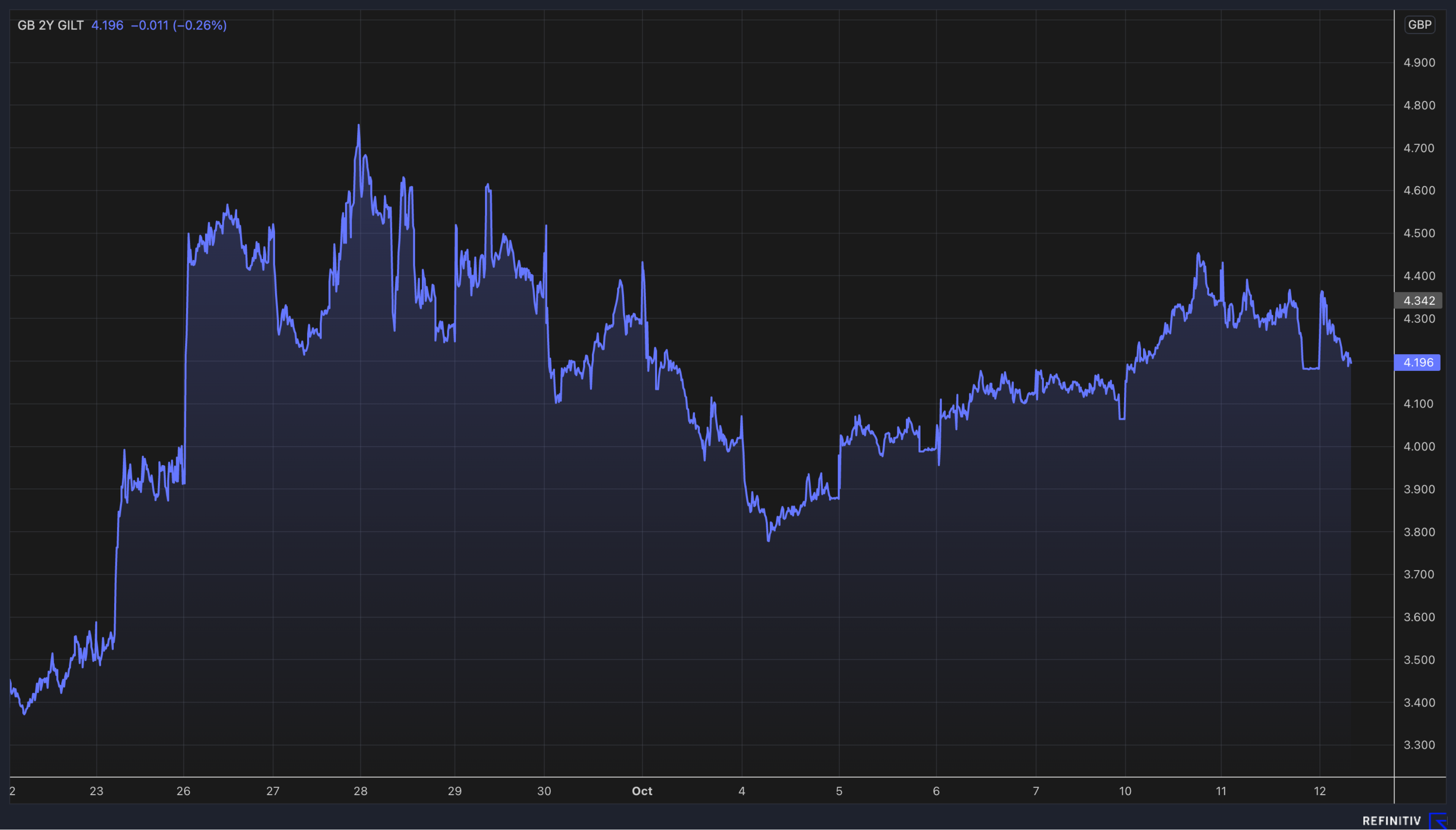Click the 26 date label
1456x830 pixels.
click(183, 791)
